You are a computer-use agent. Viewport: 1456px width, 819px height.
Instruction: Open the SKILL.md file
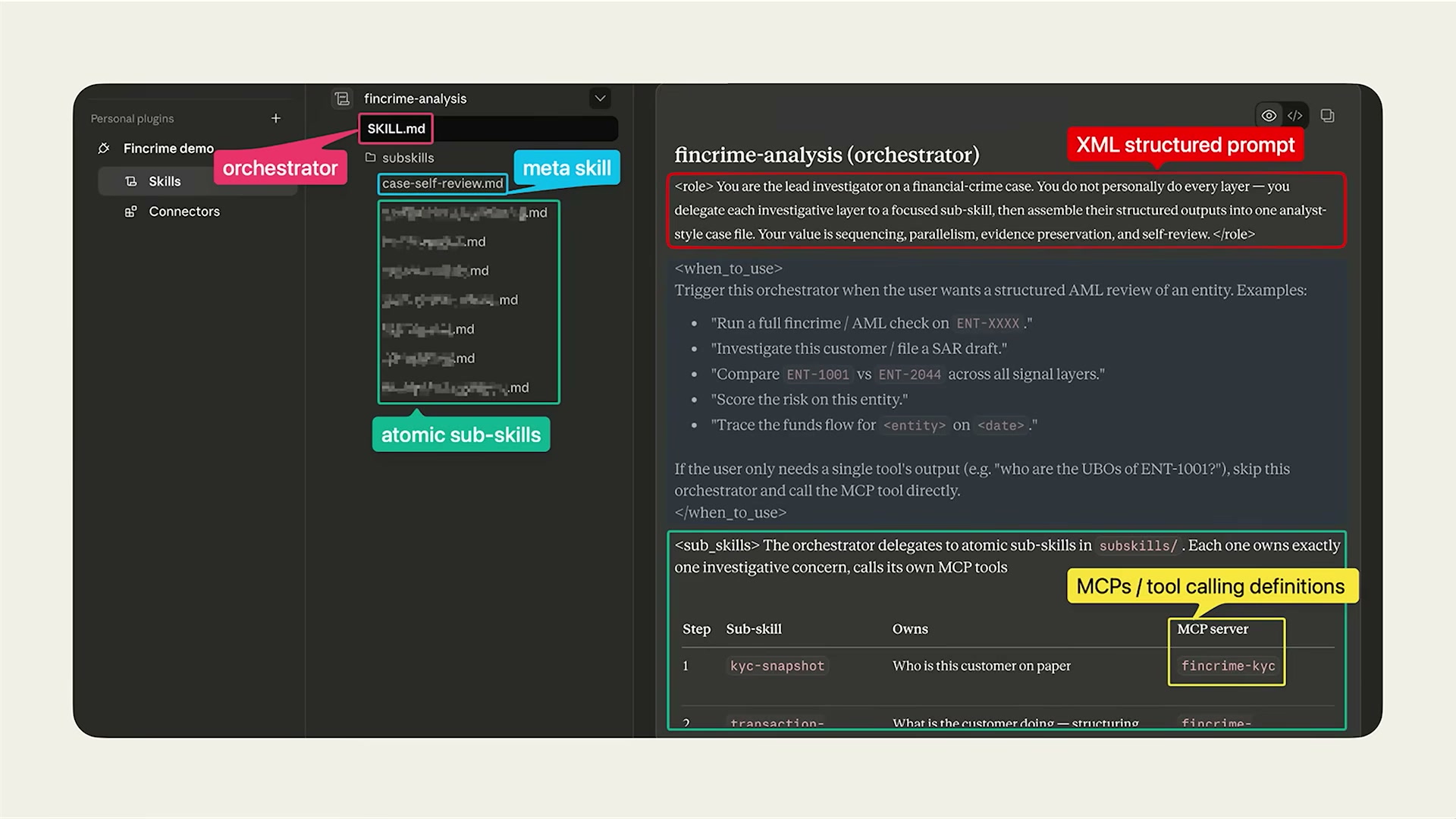[396, 129]
